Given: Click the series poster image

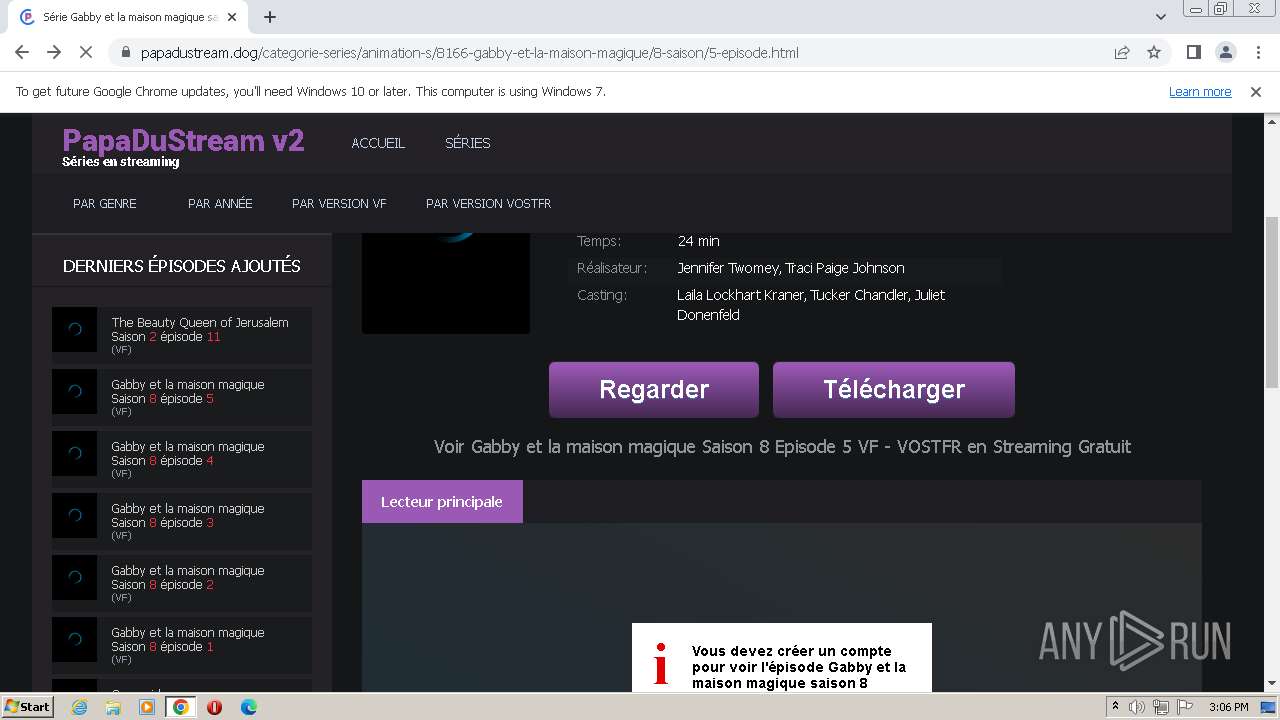Looking at the screenshot, I should click(446, 284).
